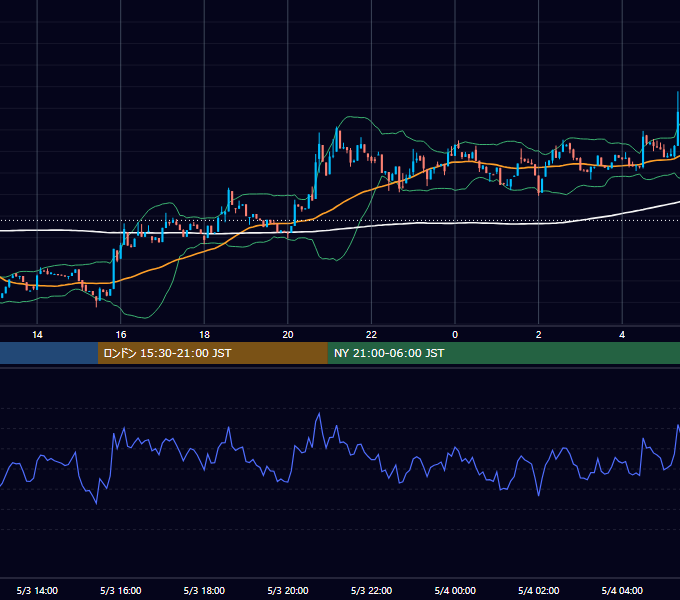Click hour label 0 on the price chart axis
The height and width of the screenshot is (600, 680).
[455, 335]
